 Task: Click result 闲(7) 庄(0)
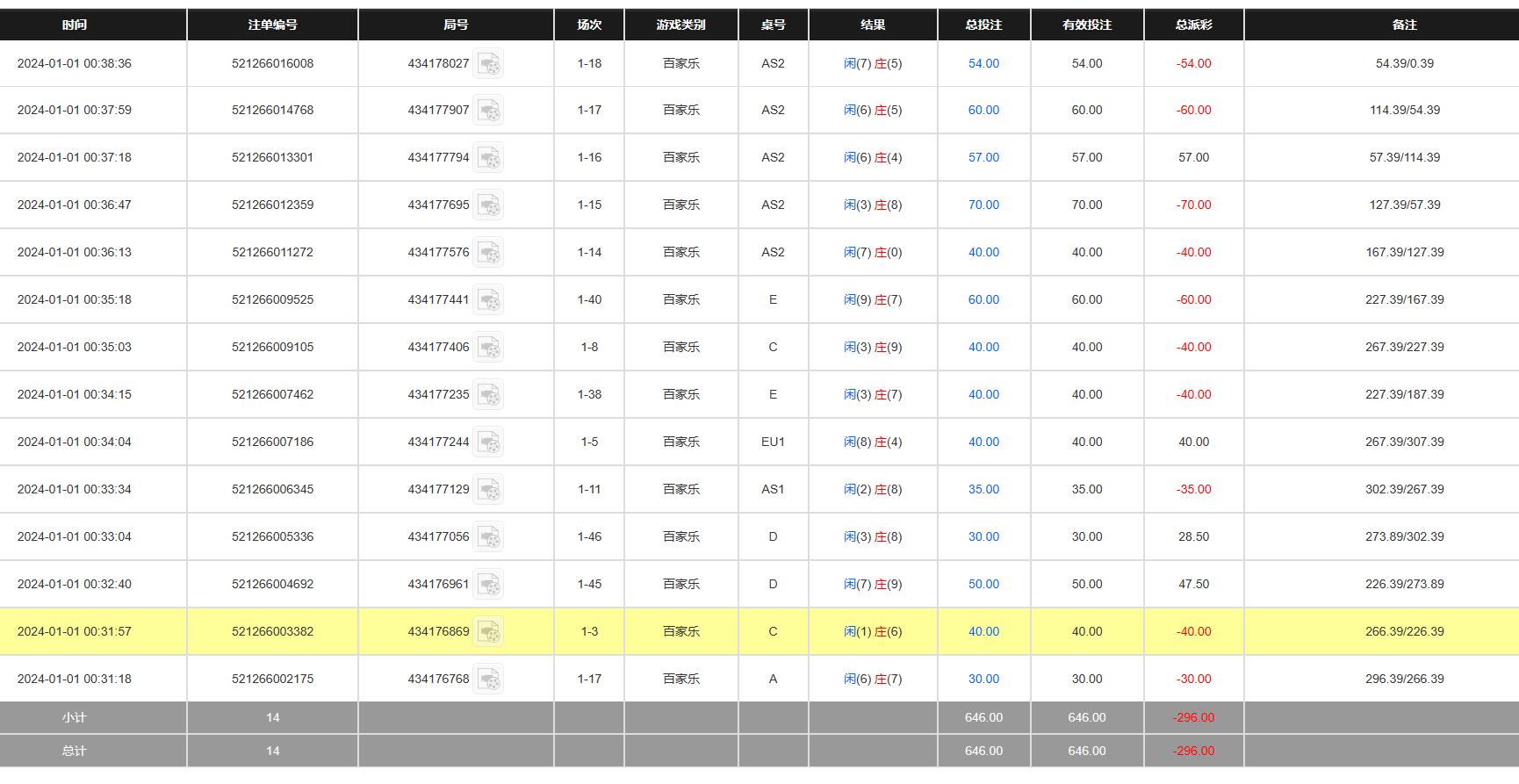coord(873,252)
